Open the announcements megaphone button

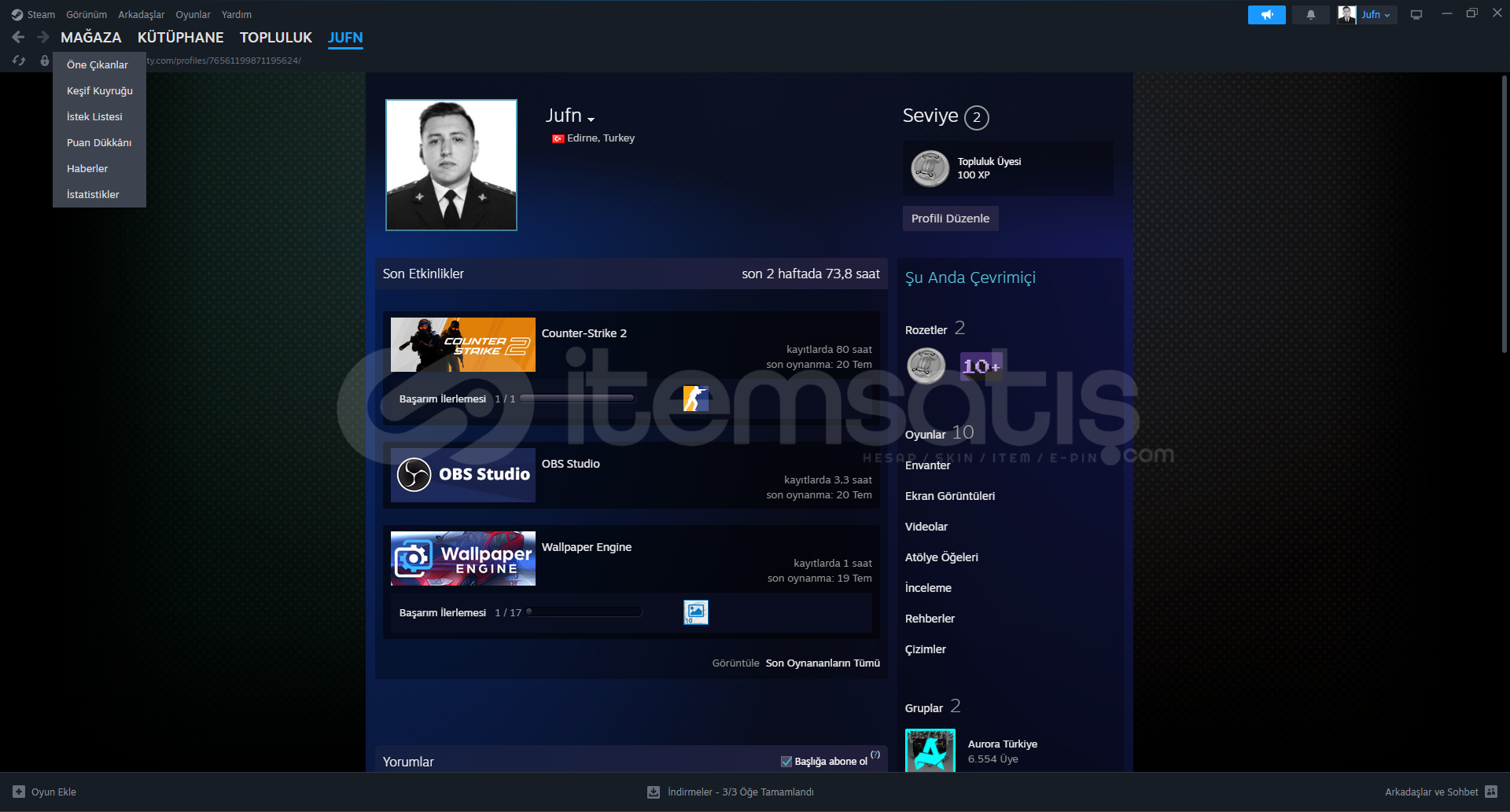(1266, 15)
